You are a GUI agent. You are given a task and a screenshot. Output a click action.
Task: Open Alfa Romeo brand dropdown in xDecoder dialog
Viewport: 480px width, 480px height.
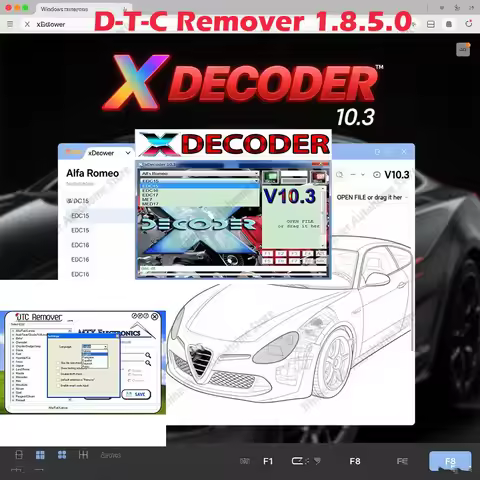tap(200, 173)
